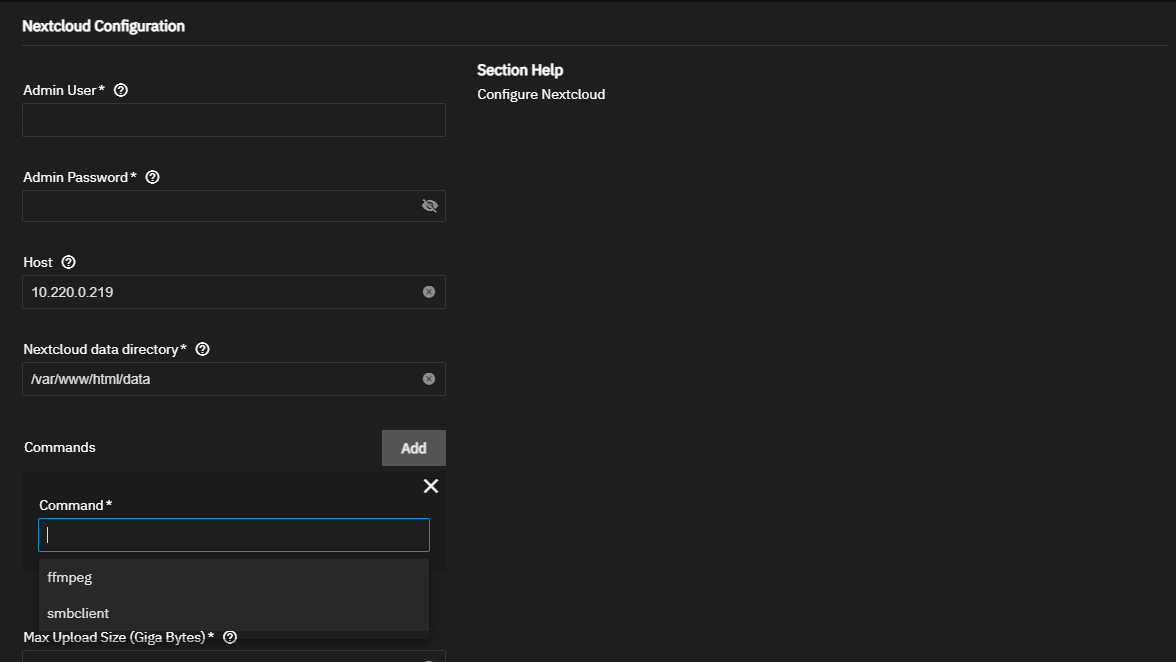Image resolution: width=1176 pixels, height=662 pixels.
Task: Remove the Command entry with the X
Action: [x=430, y=486]
